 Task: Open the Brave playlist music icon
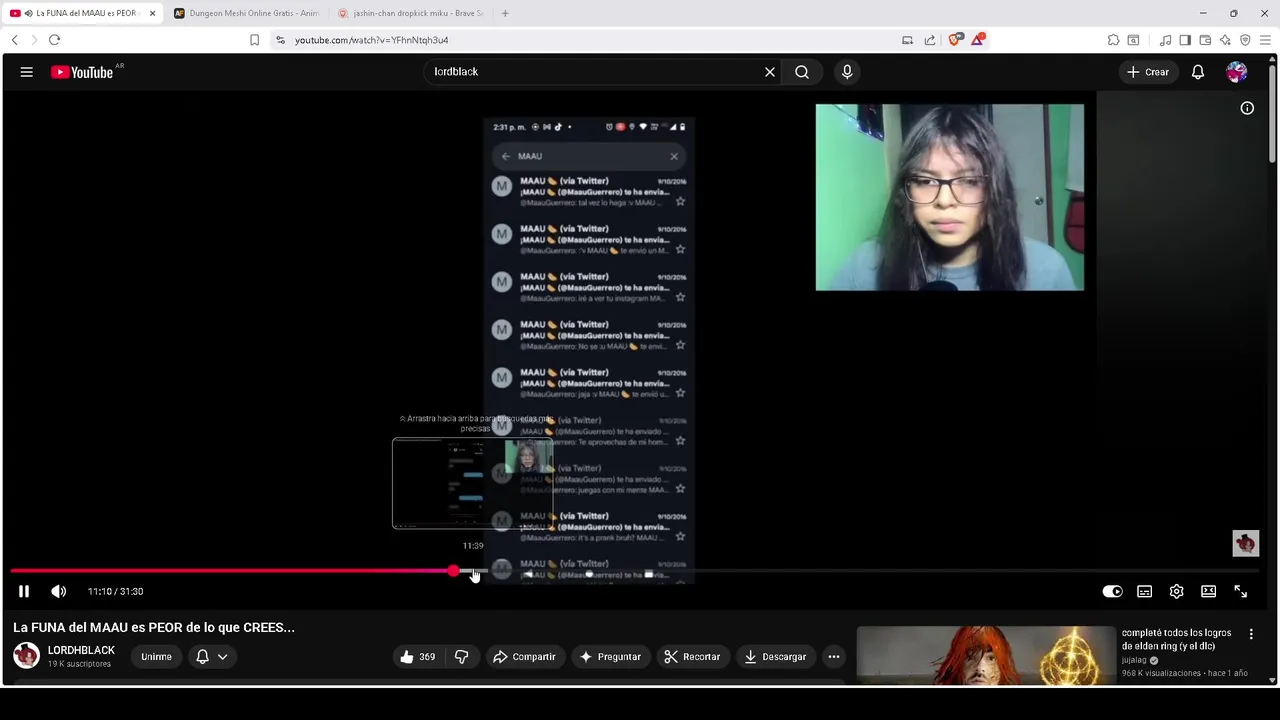point(1165,40)
